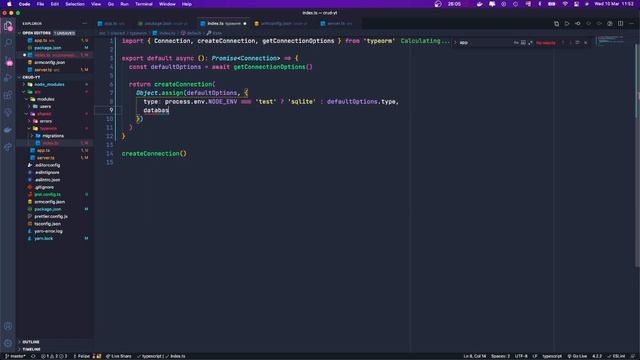Click the UTF-8 encoding in status bar

(521, 356)
